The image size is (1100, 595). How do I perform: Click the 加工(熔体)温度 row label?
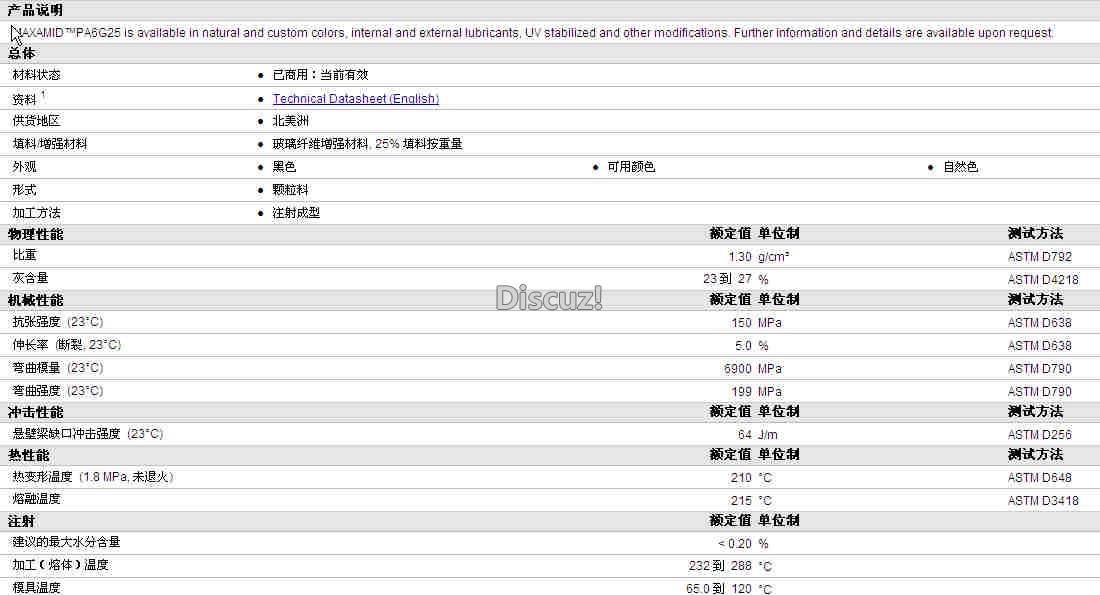[x=60, y=565]
